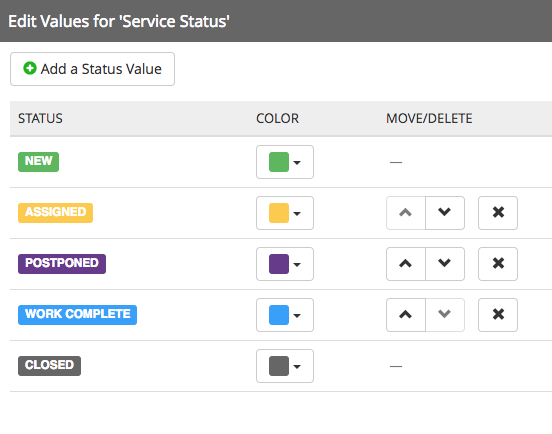Open the color dropdown for ASSIGNED
The height and width of the screenshot is (434, 552).
pyautogui.click(x=285, y=213)
